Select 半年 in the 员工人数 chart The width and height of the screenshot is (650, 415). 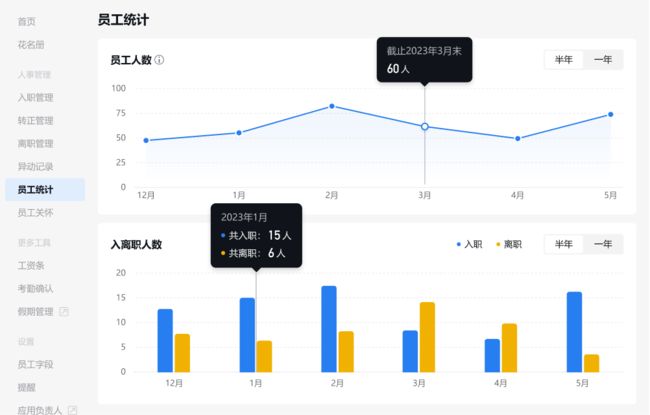click(x=563, y=60)
